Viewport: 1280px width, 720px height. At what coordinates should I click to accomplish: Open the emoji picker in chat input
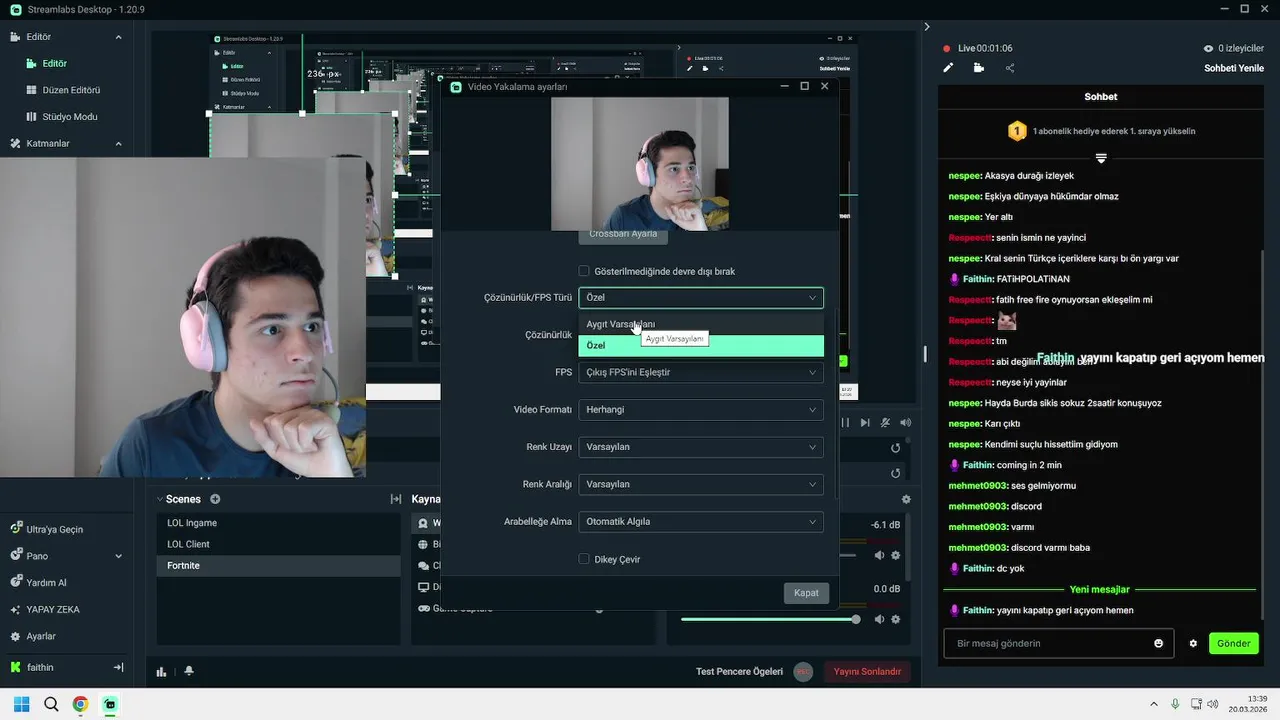tap(1159, 643)
